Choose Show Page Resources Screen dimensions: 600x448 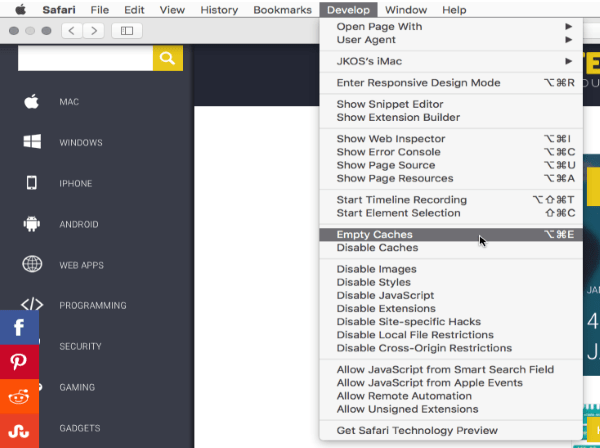point(451,178)
